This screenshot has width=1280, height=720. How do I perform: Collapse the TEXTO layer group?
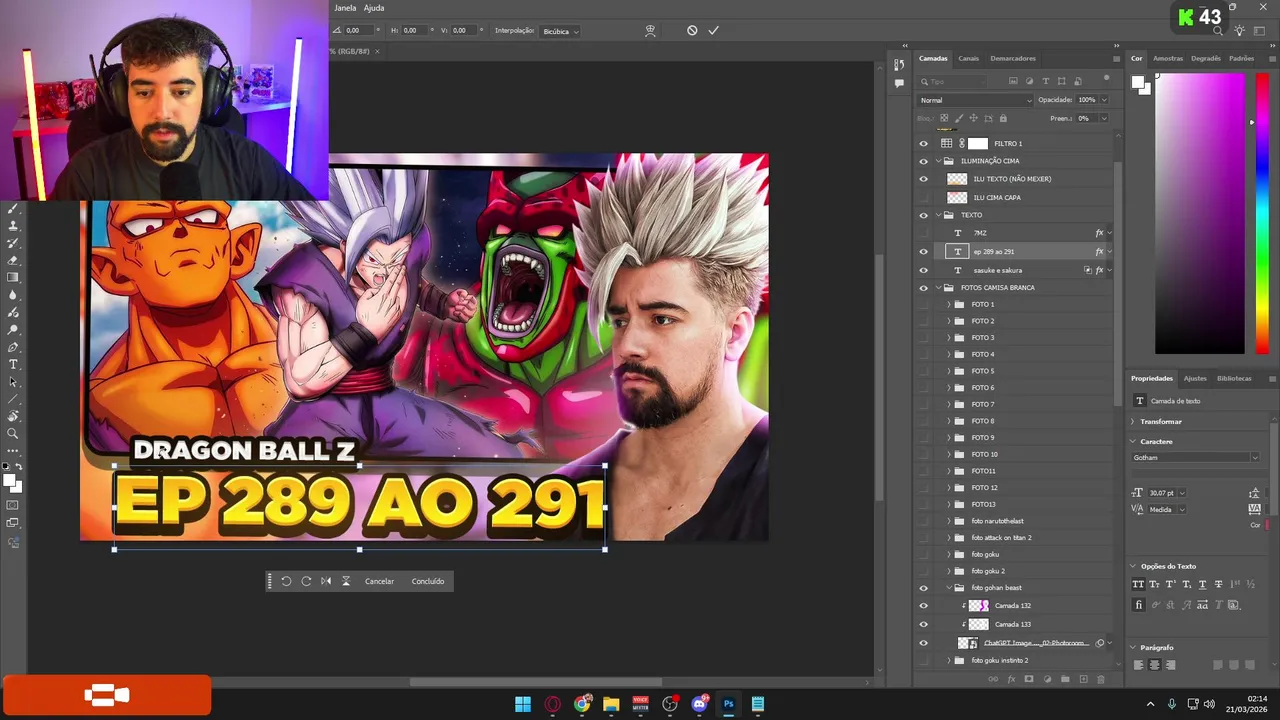pyautogui.click(x=938, y=215)
